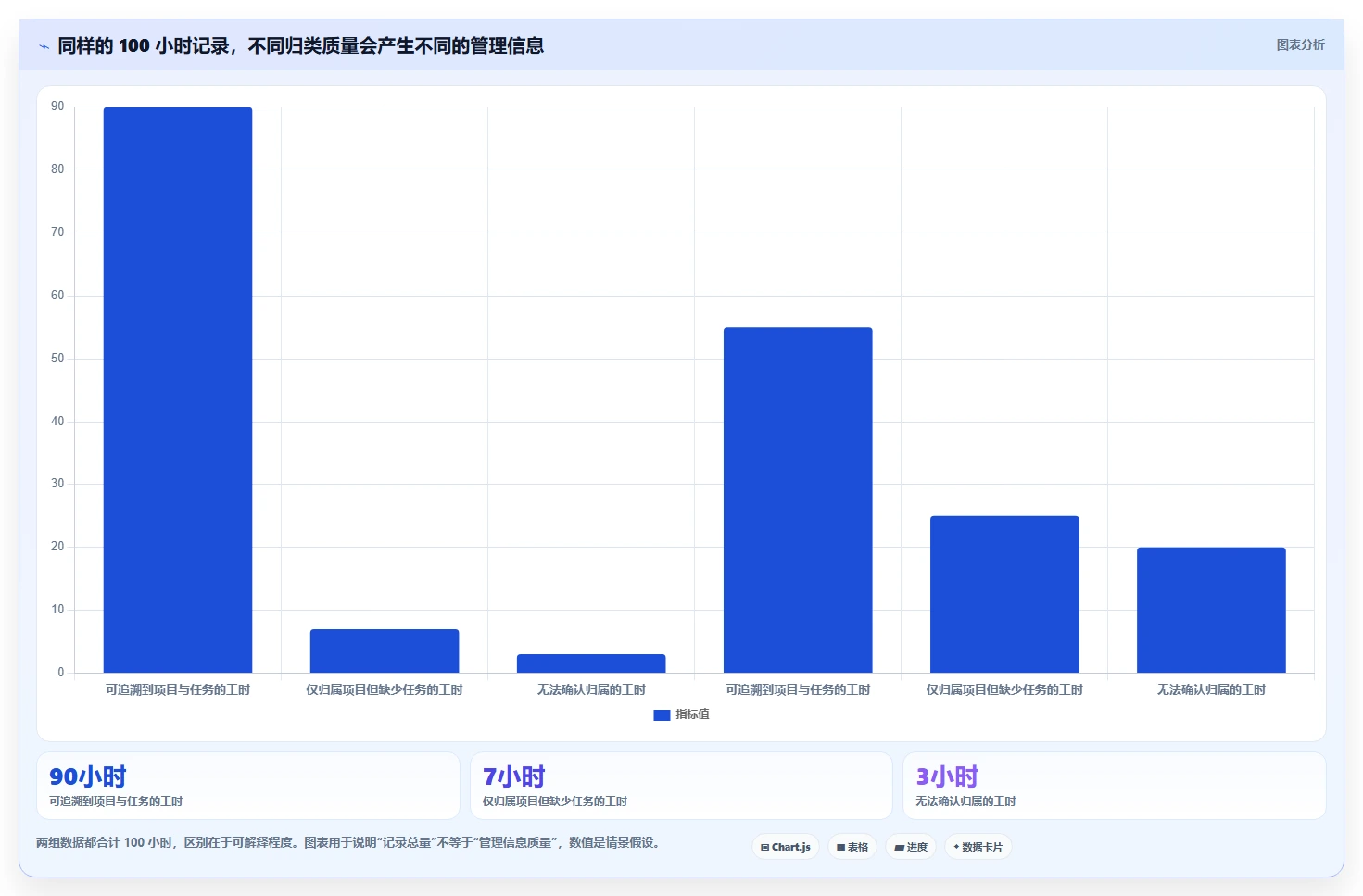Select the 表格 tag pill
The height and width of the screenshot is (896, 1363).
(x=852, y=847)
